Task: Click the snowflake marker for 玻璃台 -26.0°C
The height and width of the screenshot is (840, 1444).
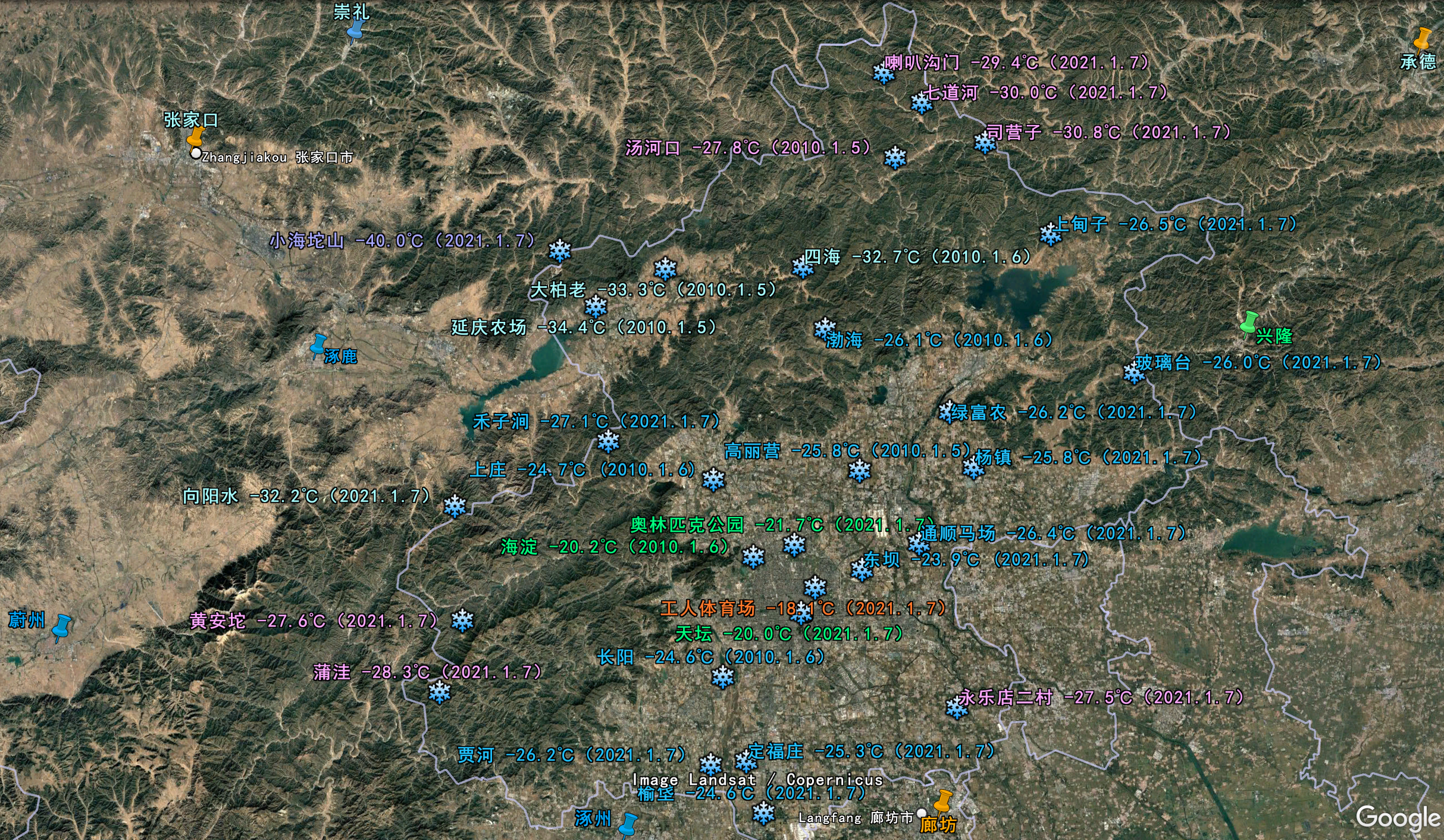Action: pyautogui.click(x=1133, y=374)
